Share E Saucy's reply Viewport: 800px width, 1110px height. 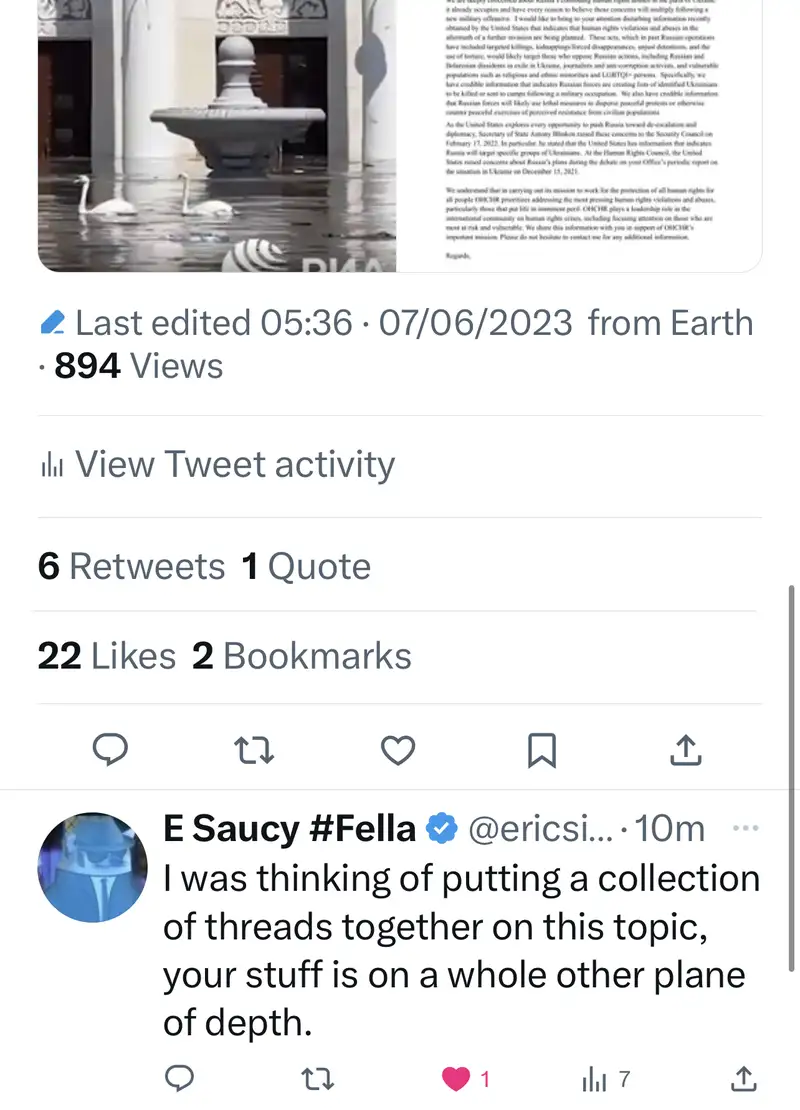[743, 1079]
